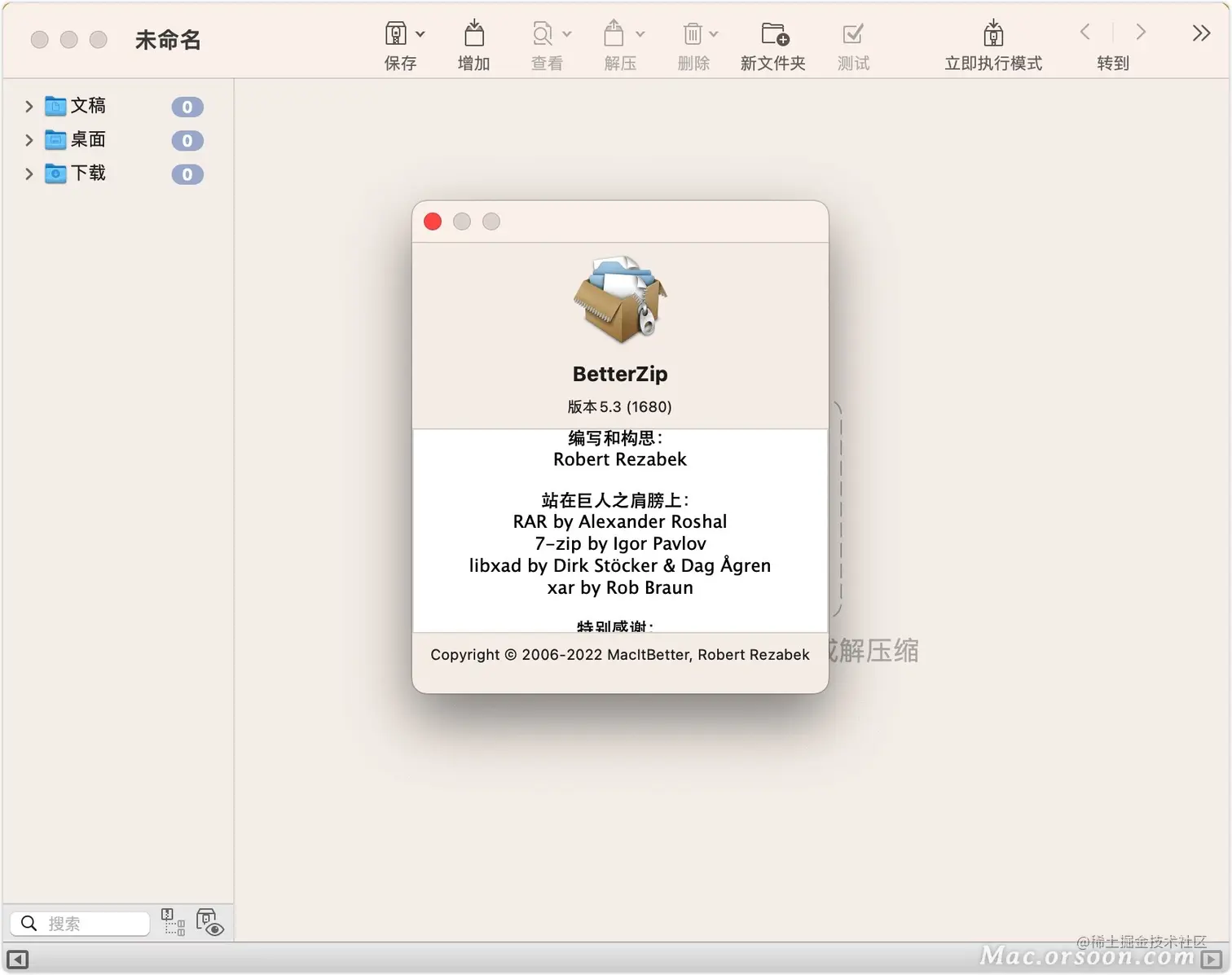1232x975 pixels.
Task: Select the 桌面 folder row
Action: [x=118, y=140]
